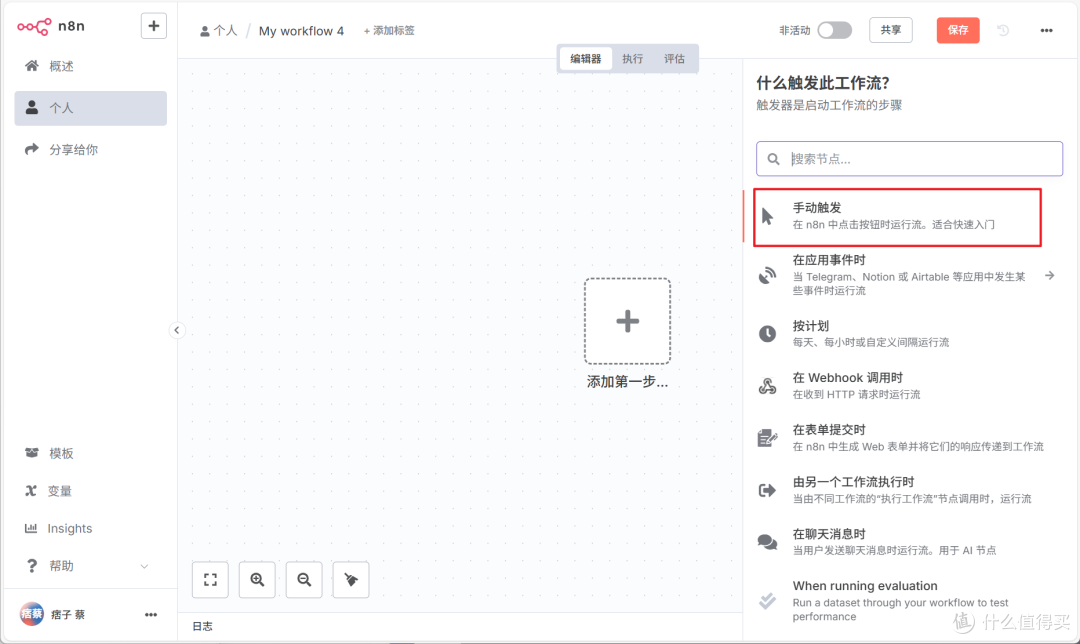Click the zoom in button

(x=257, y=580)
